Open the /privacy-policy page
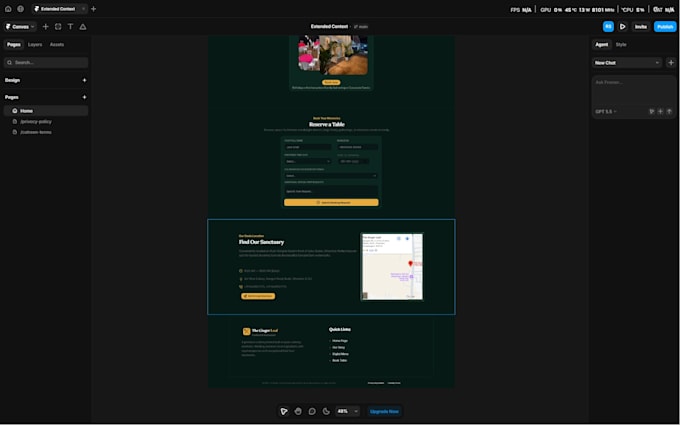The image size is (680, 425). 36,121
